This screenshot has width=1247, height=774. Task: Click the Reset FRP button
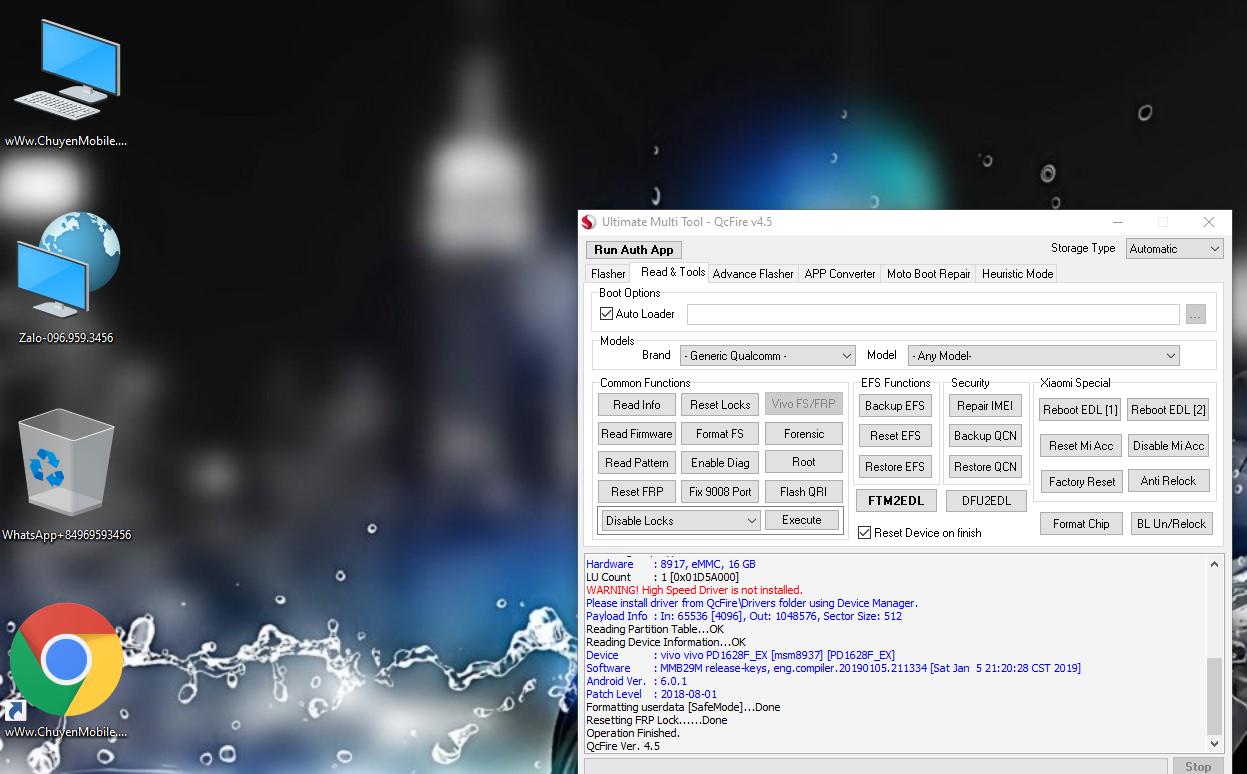(637, 492)
